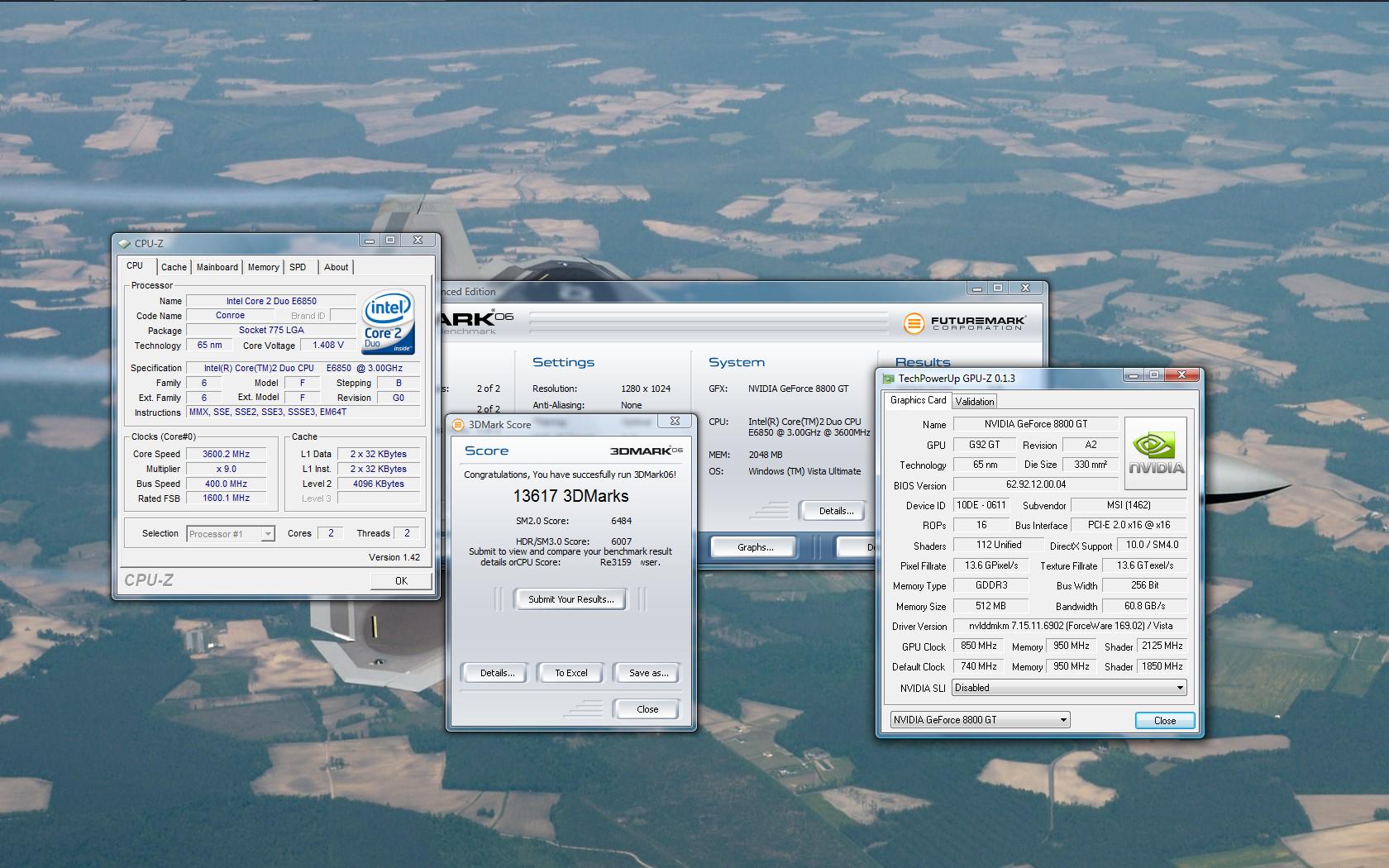Screen dimensions: 1389x868
Task: Click Save as in score dialog
Action: point(648,673)
